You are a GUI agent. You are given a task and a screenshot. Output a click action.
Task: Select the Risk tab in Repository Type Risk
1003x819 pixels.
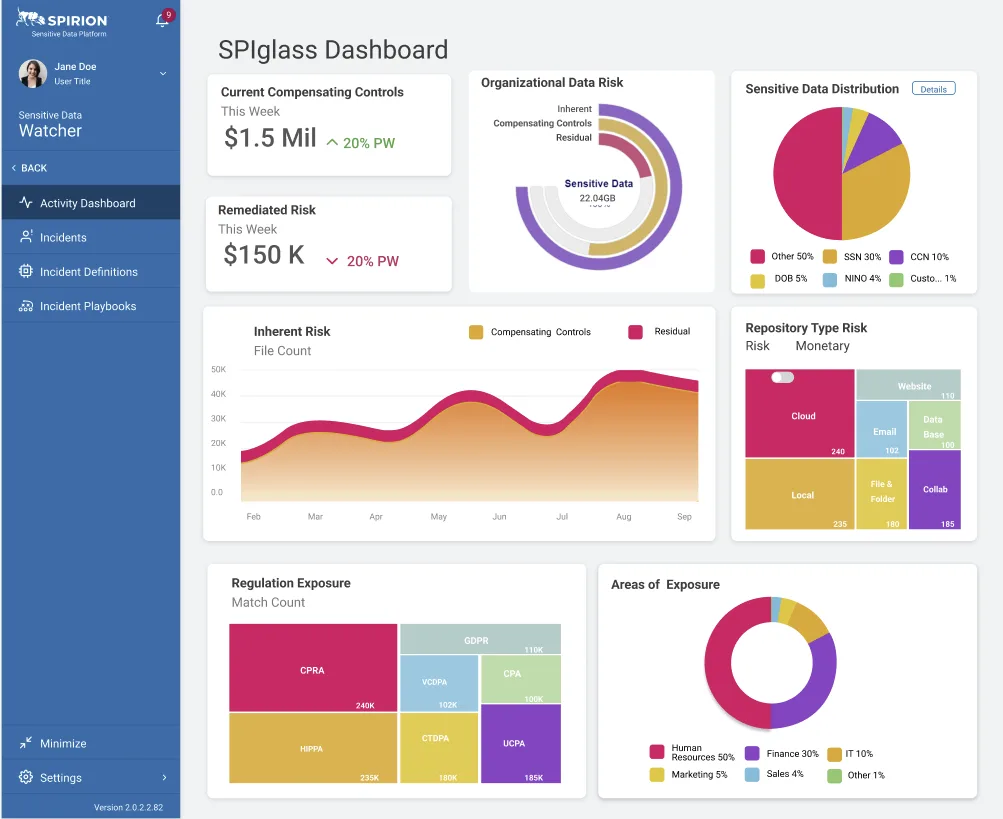[x=757, y=346]
